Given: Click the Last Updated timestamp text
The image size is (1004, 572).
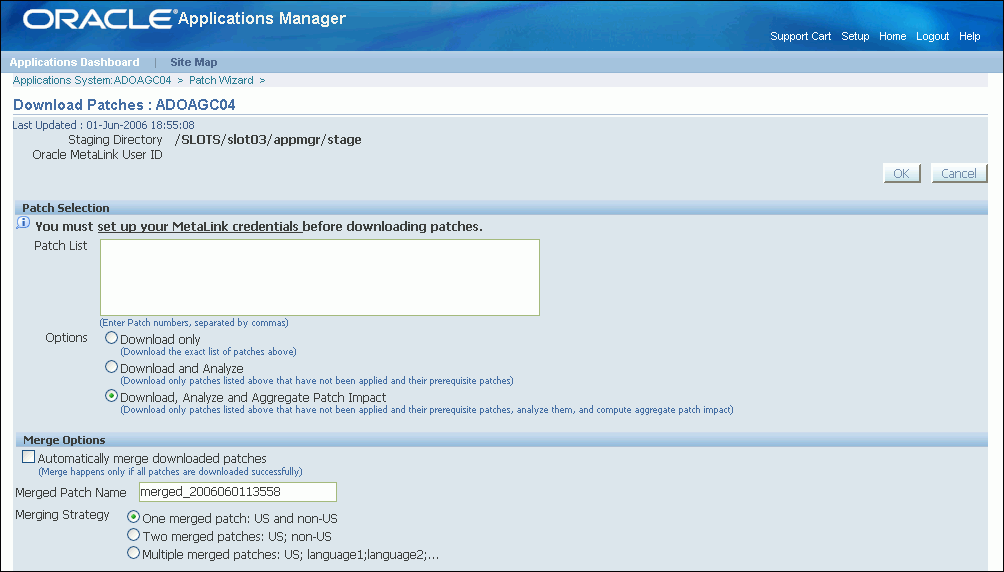Looking at the screenshot, I should pyautogui.click(x=103, y=125).
